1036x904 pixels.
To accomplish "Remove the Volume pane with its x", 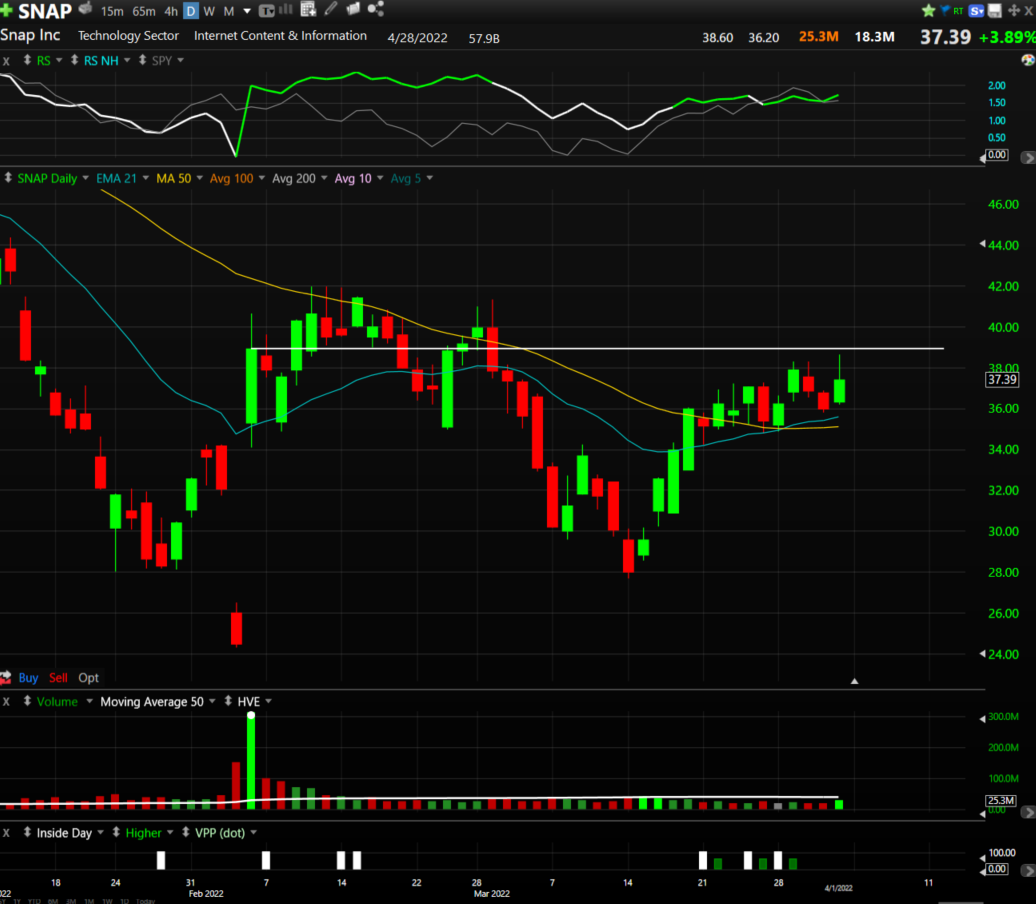I will tap(6, 702).
